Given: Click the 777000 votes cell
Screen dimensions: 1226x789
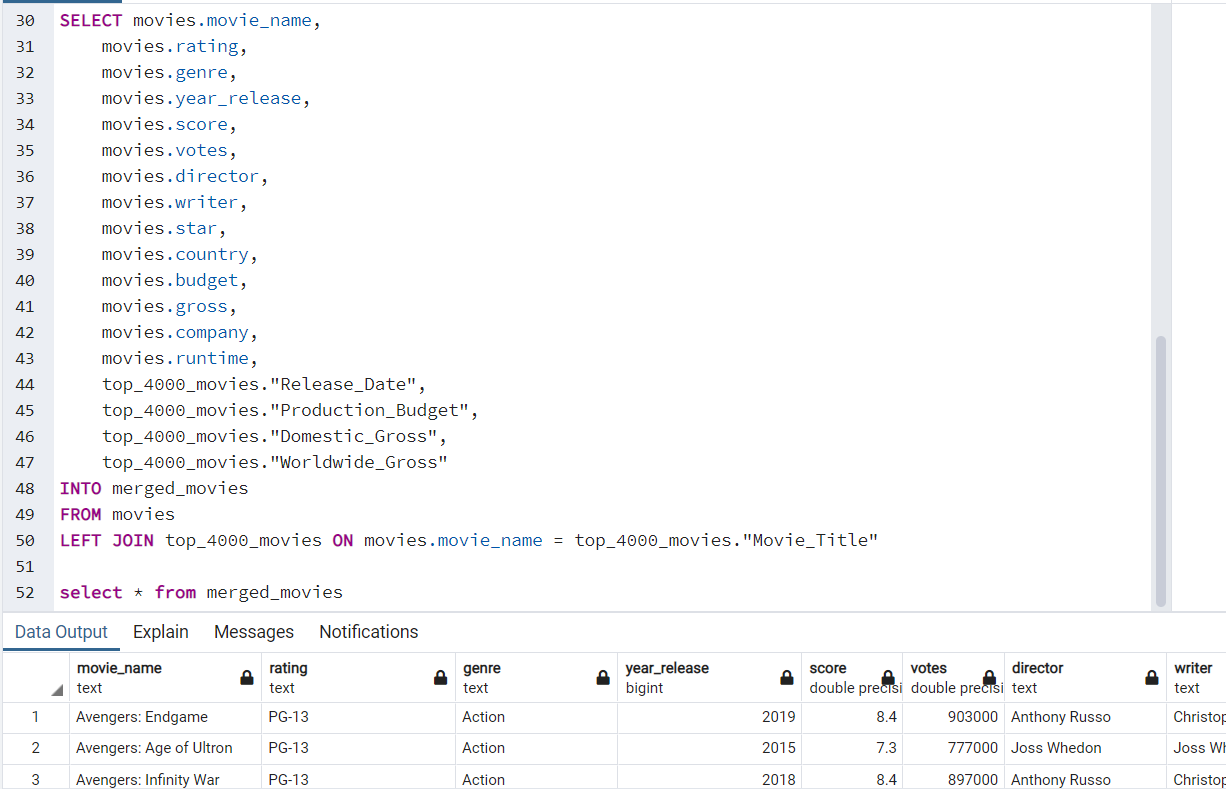Looking at the screenshot, I should click(954, 748).
